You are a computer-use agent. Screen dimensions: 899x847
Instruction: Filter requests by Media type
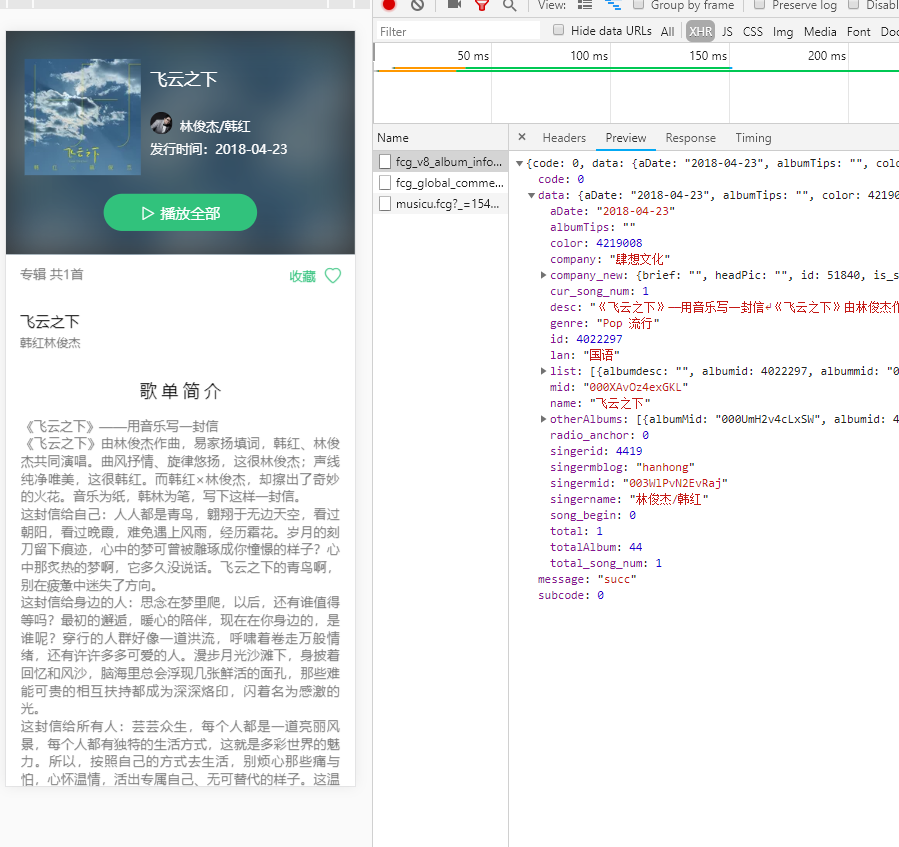[820, 32]
